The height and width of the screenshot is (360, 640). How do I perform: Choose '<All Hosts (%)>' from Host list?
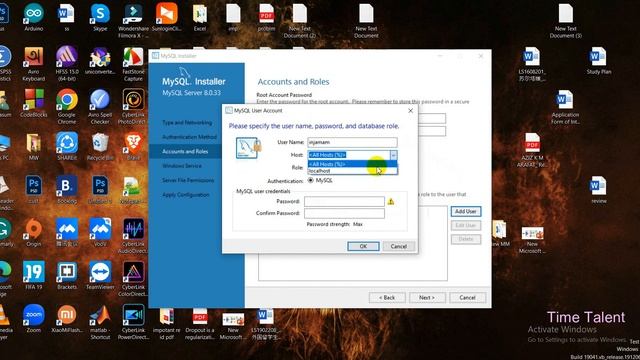tap(352, 164)
